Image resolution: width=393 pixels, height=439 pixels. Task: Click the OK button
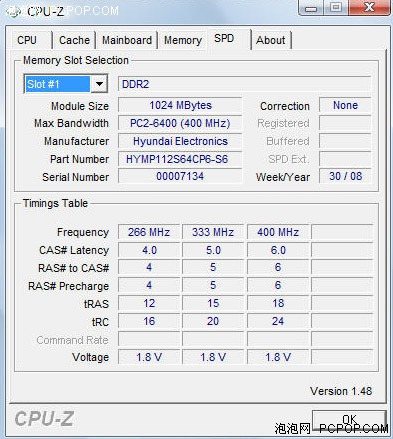[x=349, y=420]
